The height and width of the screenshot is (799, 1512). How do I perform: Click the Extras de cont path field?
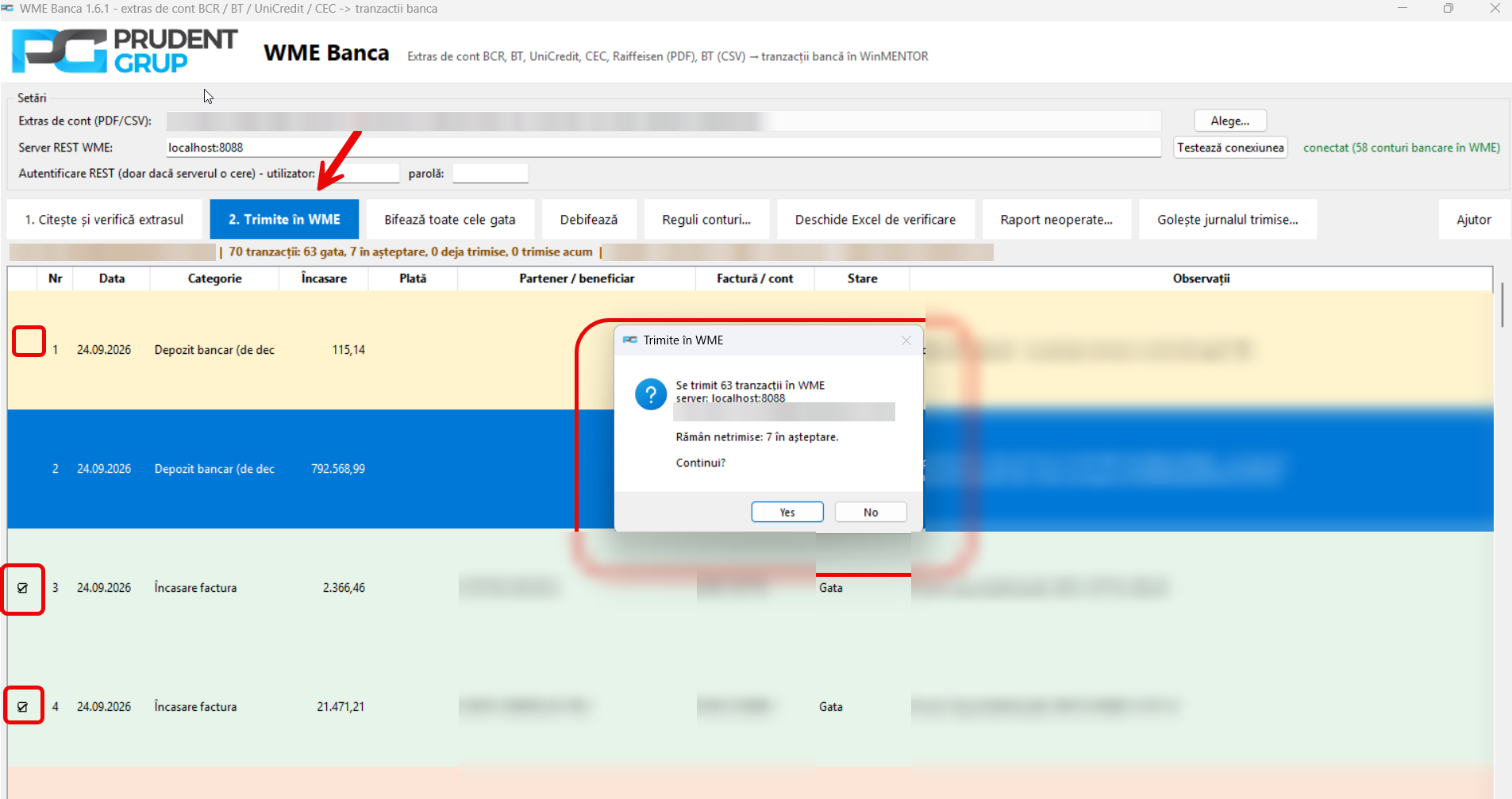(664, 121)
